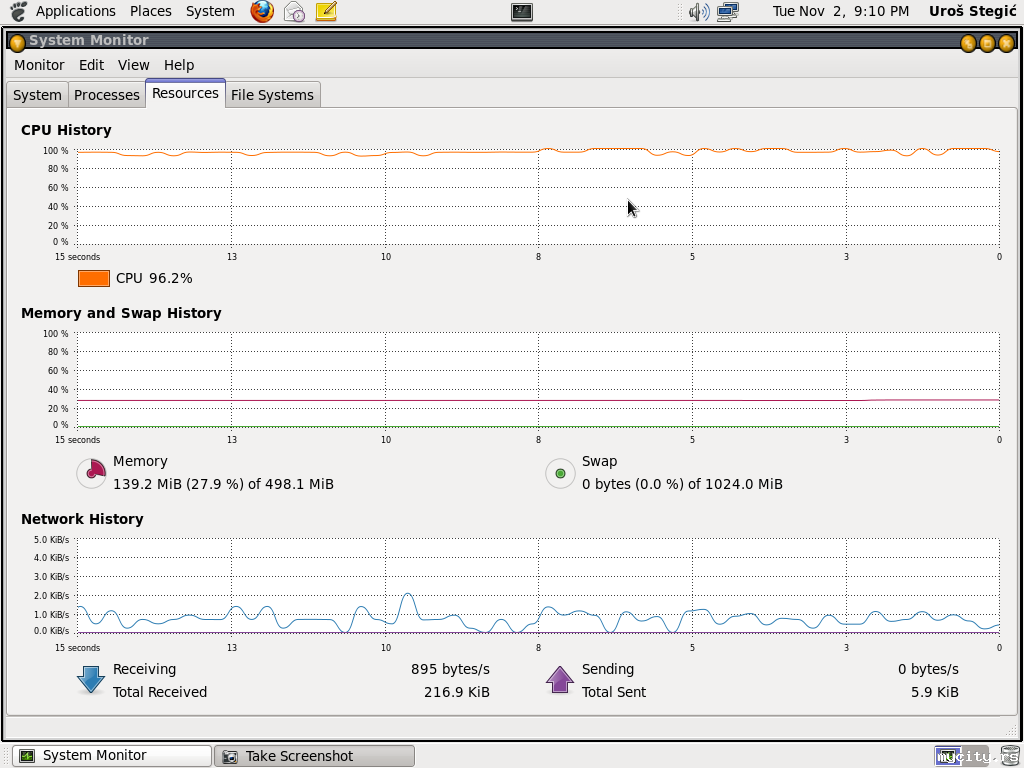Click the Take Screenshot taskbar button

314,756
